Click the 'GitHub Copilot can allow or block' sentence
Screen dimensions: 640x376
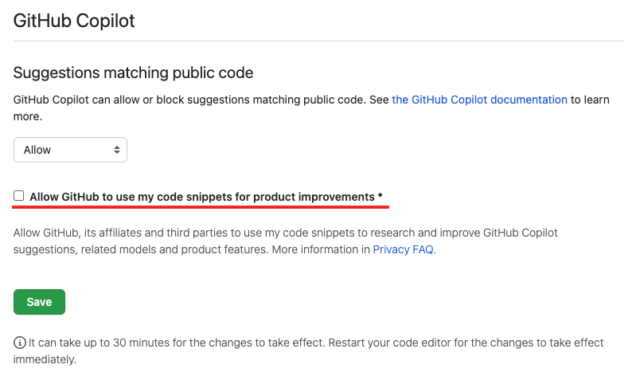pos(190,100)
